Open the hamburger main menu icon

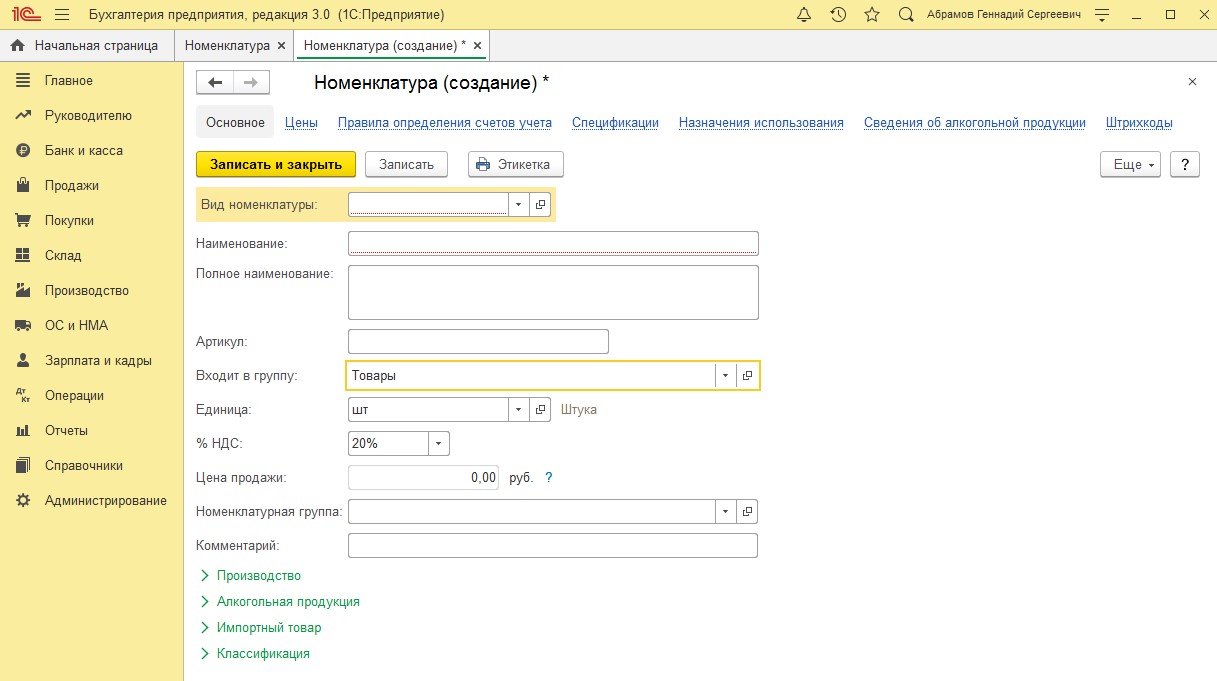tap(62, 15)
